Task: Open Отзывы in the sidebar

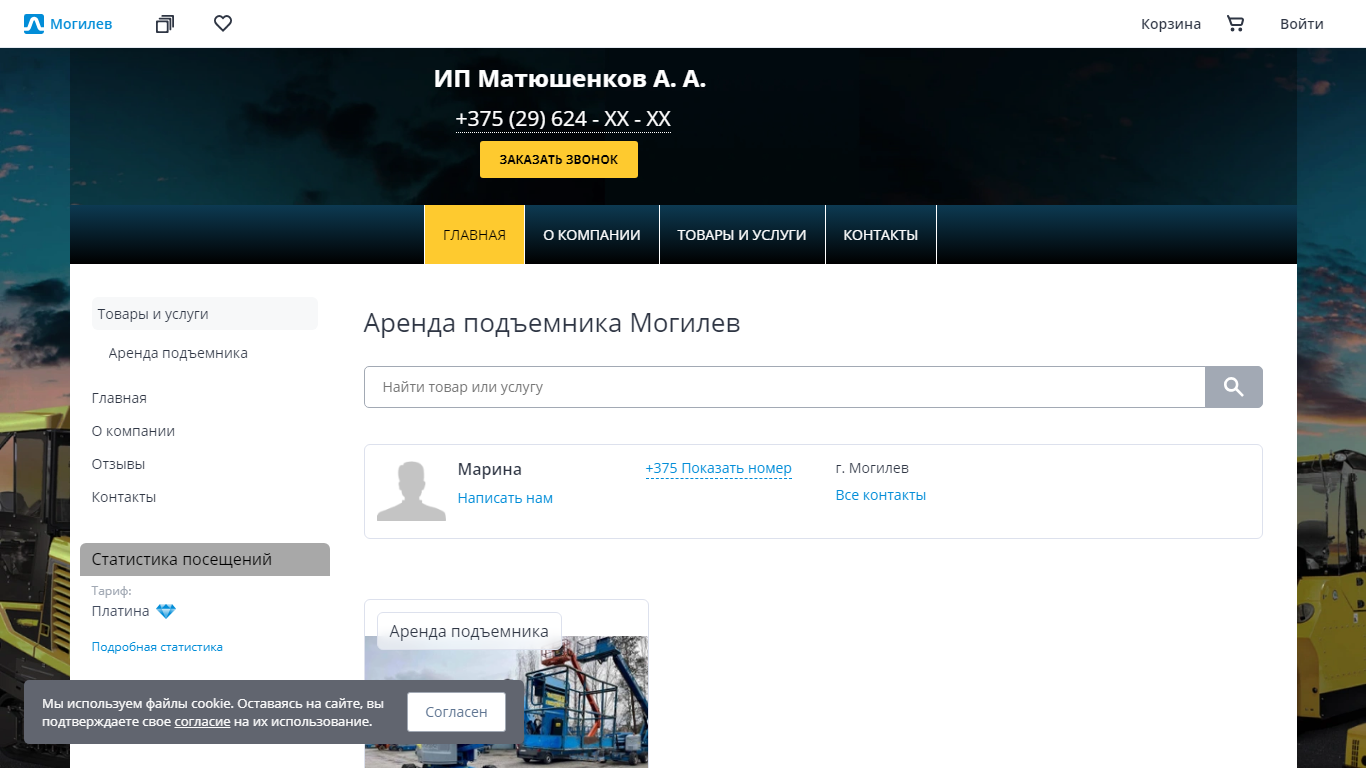Action: (118, 464)
